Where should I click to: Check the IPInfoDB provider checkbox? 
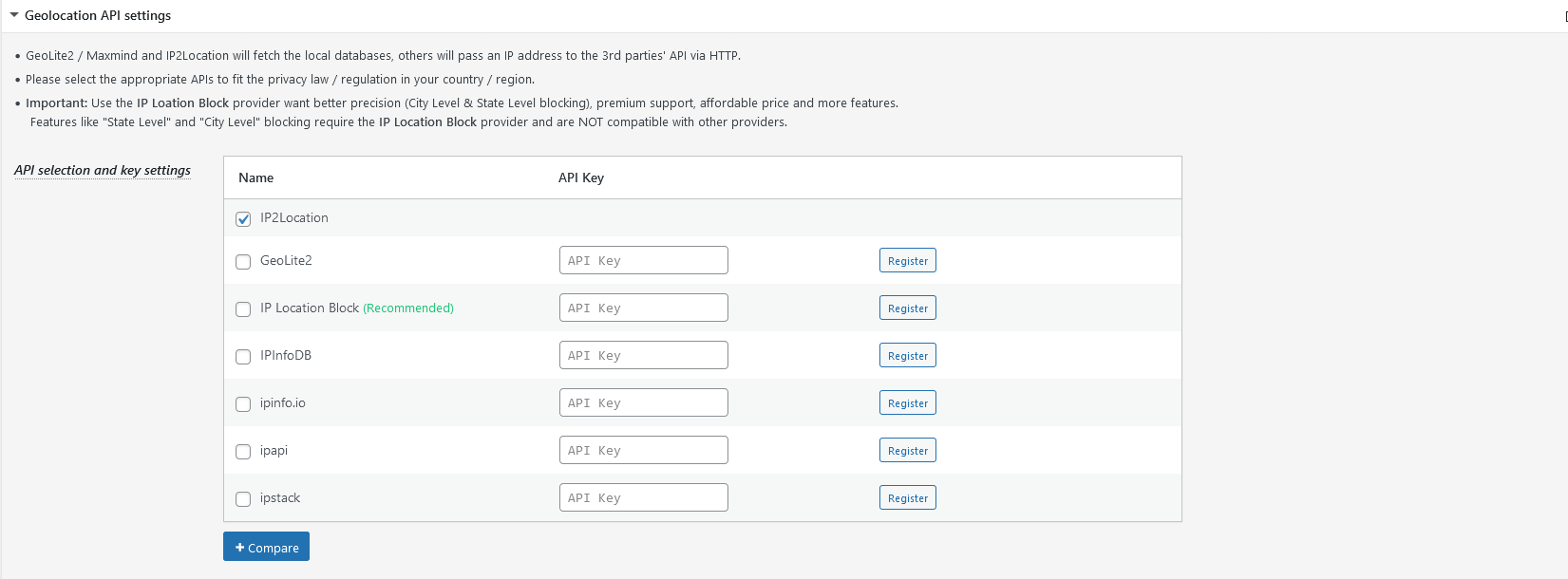click(243, 356)
